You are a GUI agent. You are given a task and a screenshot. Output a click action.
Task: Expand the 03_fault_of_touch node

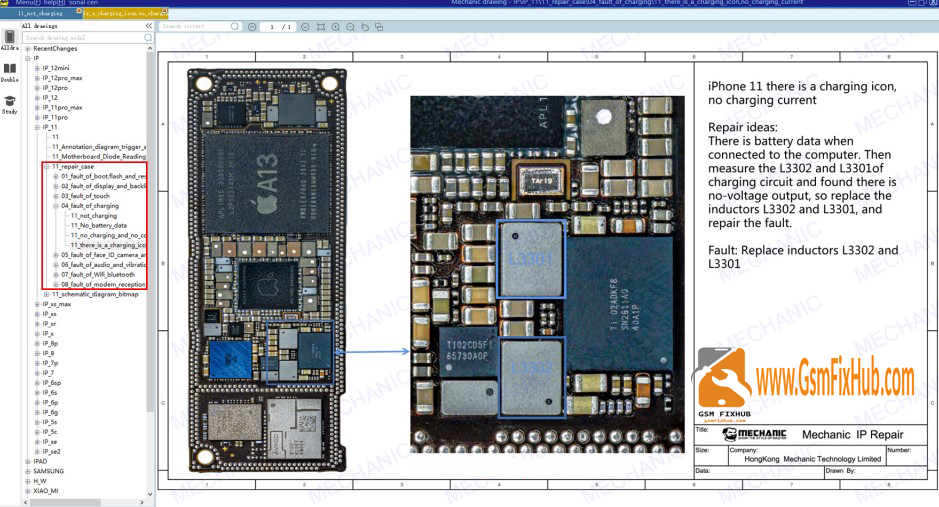[56, 196]
